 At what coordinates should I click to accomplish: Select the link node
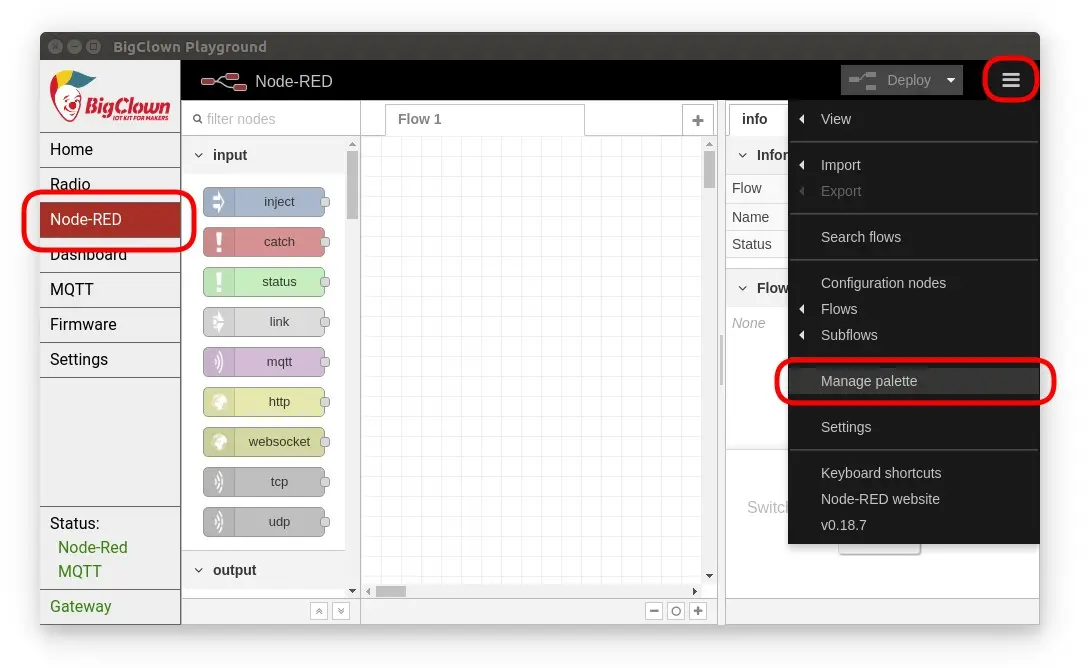(264, 322)
